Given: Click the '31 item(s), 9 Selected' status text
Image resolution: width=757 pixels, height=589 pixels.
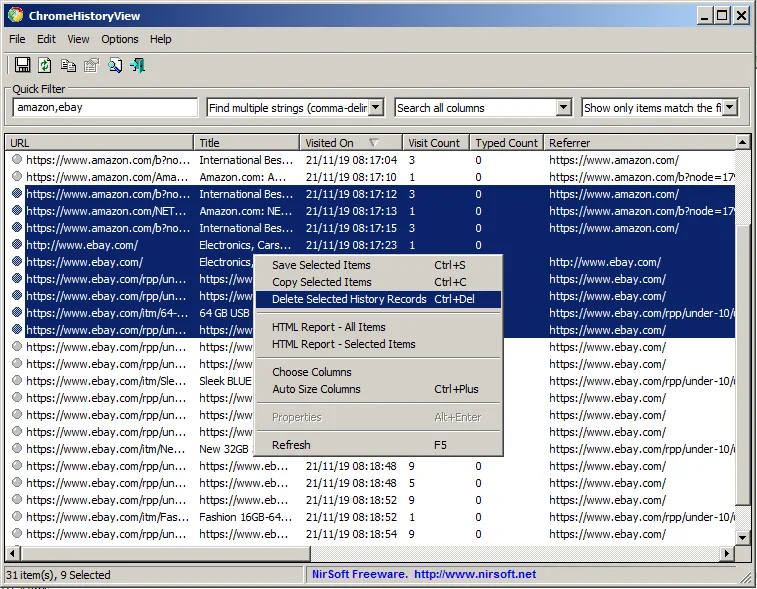Looking at the screenshot, I should coord(58,575).
